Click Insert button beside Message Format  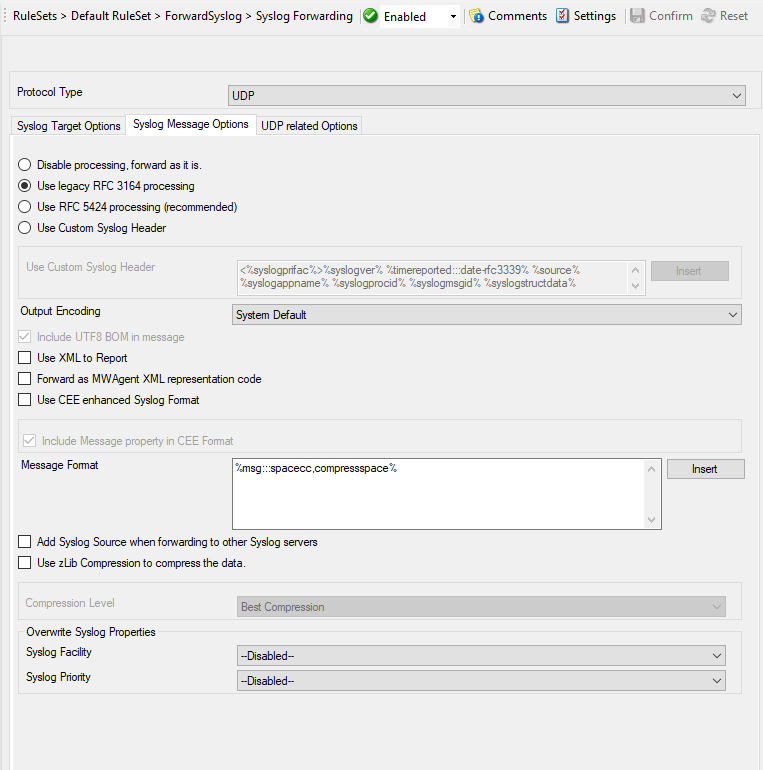pos(705,469)
